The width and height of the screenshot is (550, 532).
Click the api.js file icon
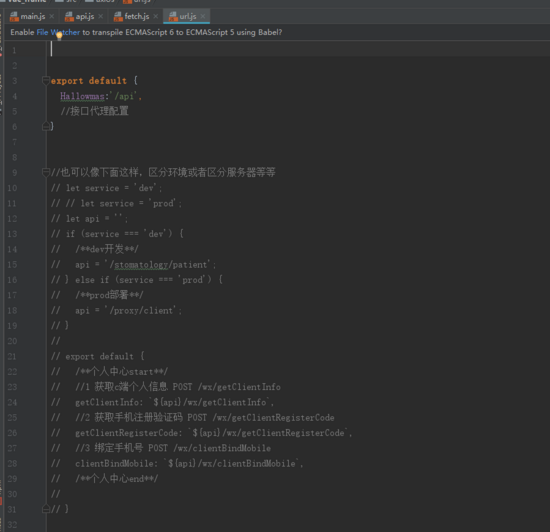click(x=69, y=16)
